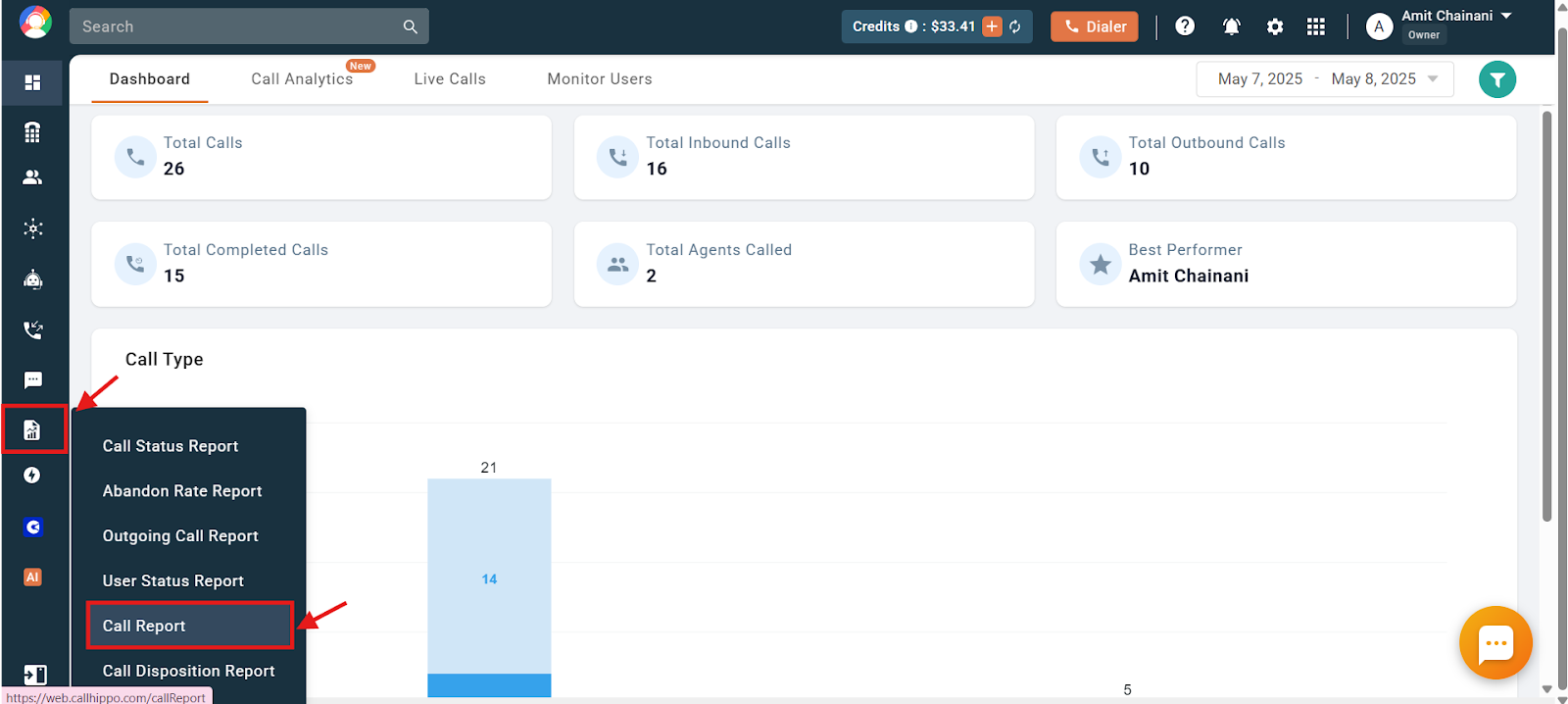Screen dimensions: 1568x704
Task: Refresh credits balance icon
Action: point(1015,26)
